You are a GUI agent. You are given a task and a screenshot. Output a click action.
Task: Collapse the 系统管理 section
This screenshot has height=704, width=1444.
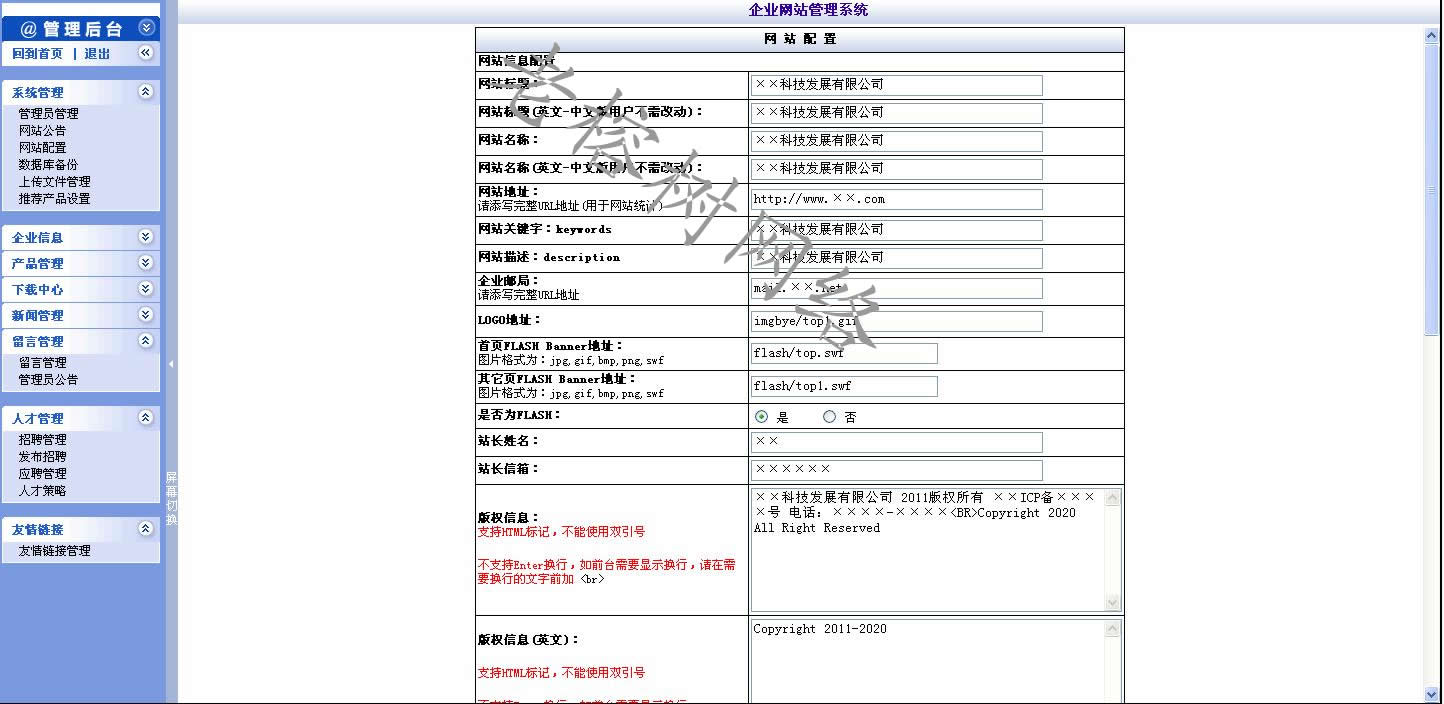coord(146,92)
